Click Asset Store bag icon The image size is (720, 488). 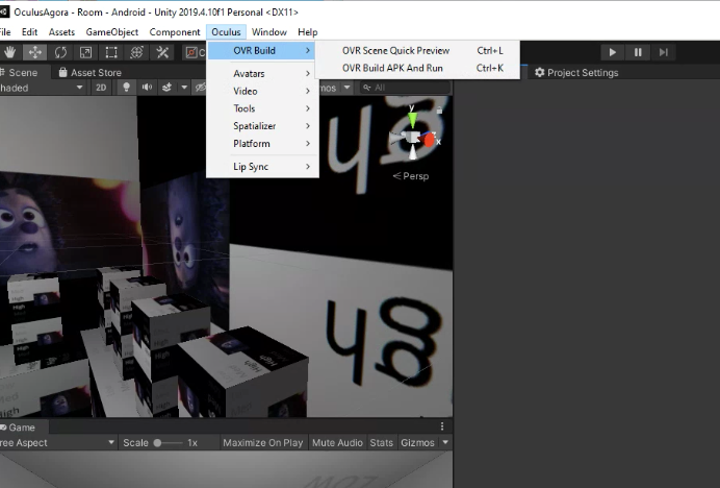(63, 72)
